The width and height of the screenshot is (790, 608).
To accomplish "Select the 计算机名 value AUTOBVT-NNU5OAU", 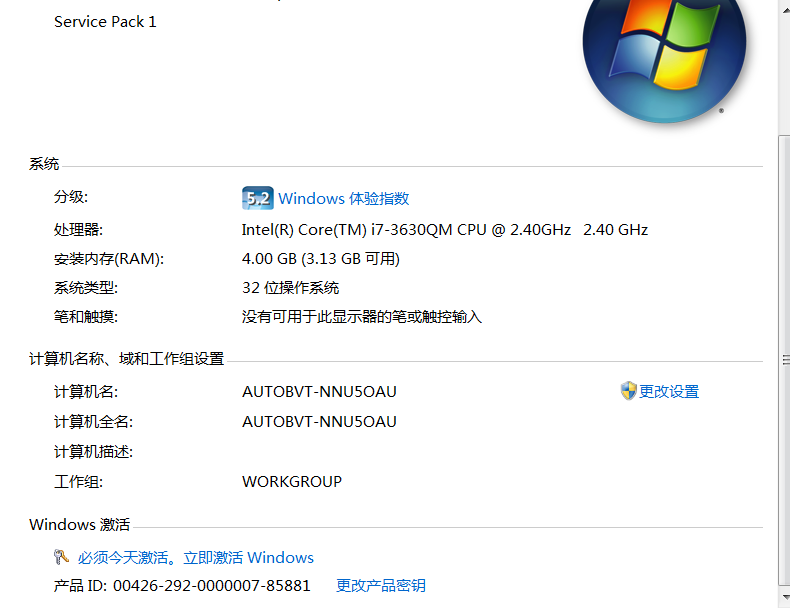I will [319, 391].
